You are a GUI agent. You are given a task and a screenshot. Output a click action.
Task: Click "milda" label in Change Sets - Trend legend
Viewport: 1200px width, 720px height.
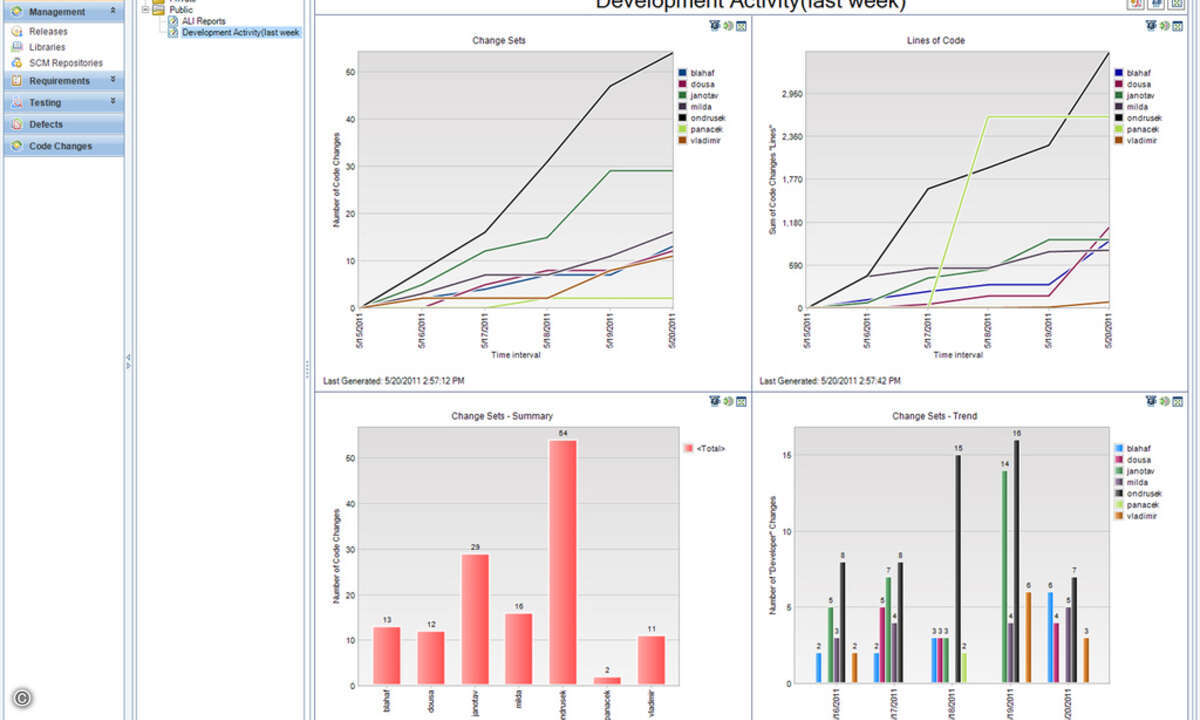click(1138, 482)
